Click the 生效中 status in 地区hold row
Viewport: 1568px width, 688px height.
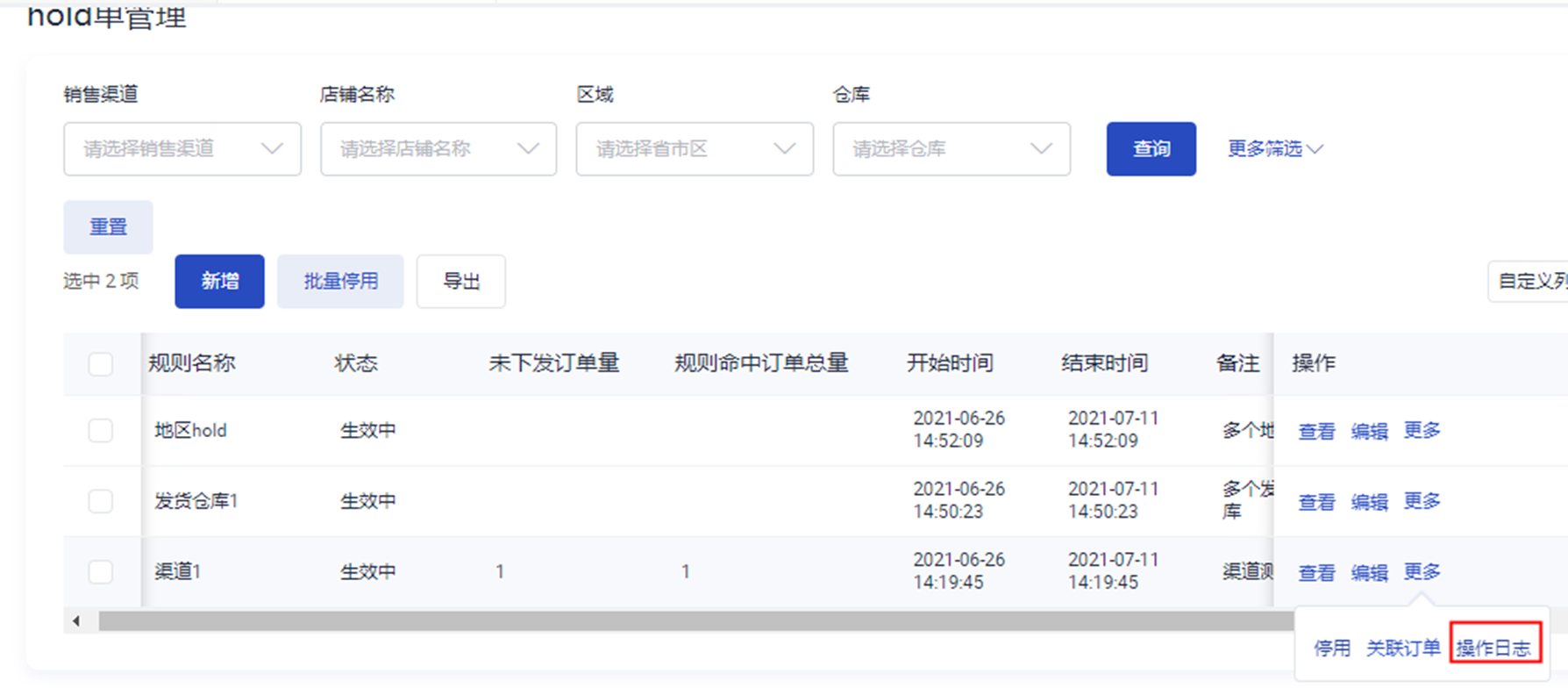(368, 431)
